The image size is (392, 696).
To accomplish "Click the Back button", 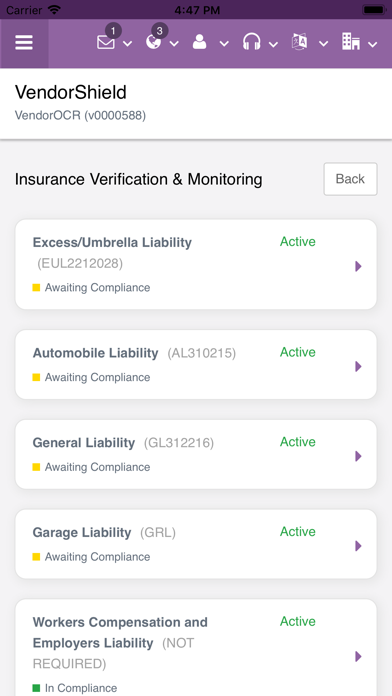I will point(350,179).
